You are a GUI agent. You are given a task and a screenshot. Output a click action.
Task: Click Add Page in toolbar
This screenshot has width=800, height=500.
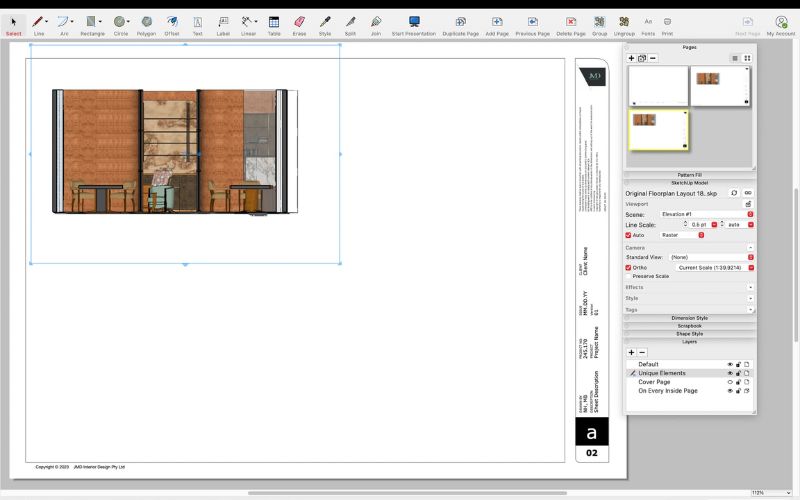(497, 25)
